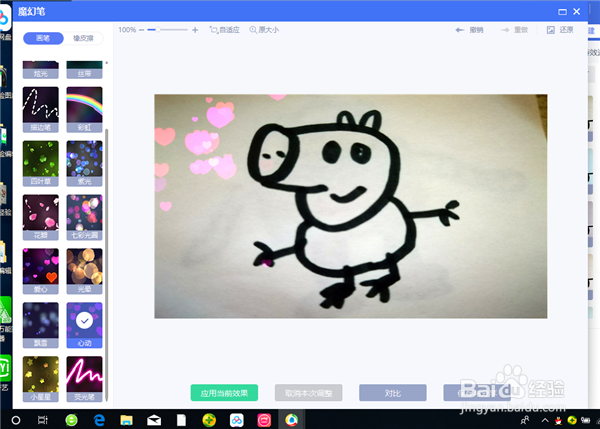Screen dimensions: 600x429
Task: Select the 七彩光圆 colorful circles brush
Action: (x=85, y=217)
